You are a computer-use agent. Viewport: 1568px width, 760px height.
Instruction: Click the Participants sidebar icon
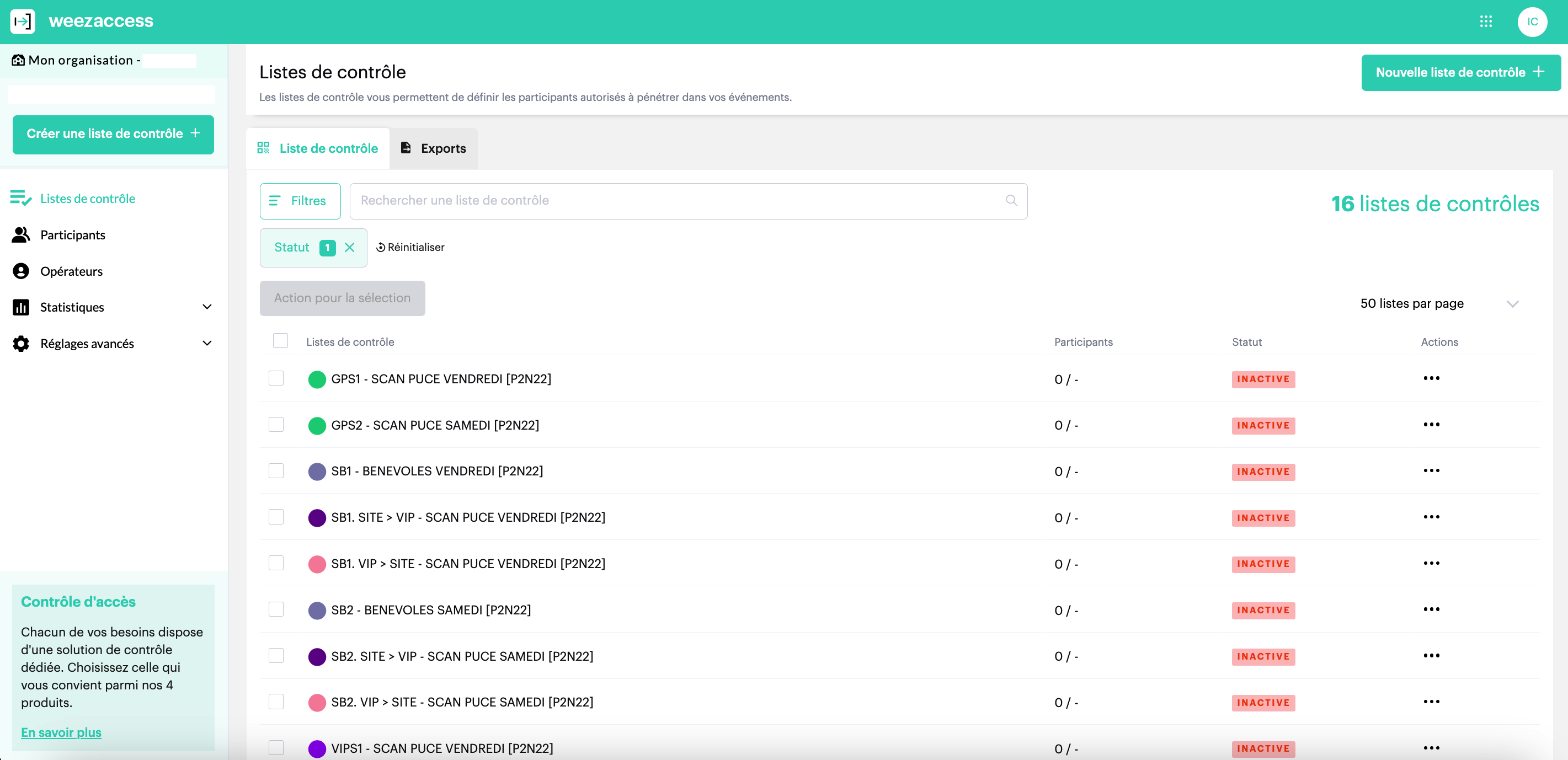click(21, 235)
